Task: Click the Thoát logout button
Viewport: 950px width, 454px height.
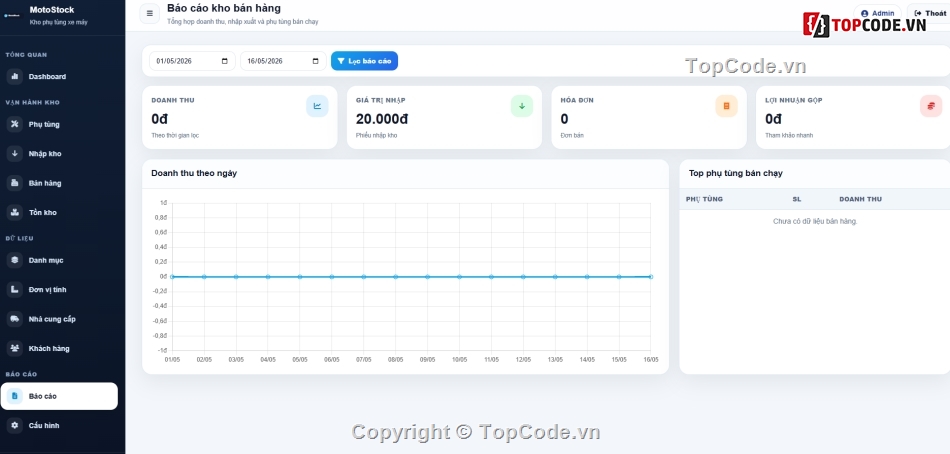Action: point(930,13)
